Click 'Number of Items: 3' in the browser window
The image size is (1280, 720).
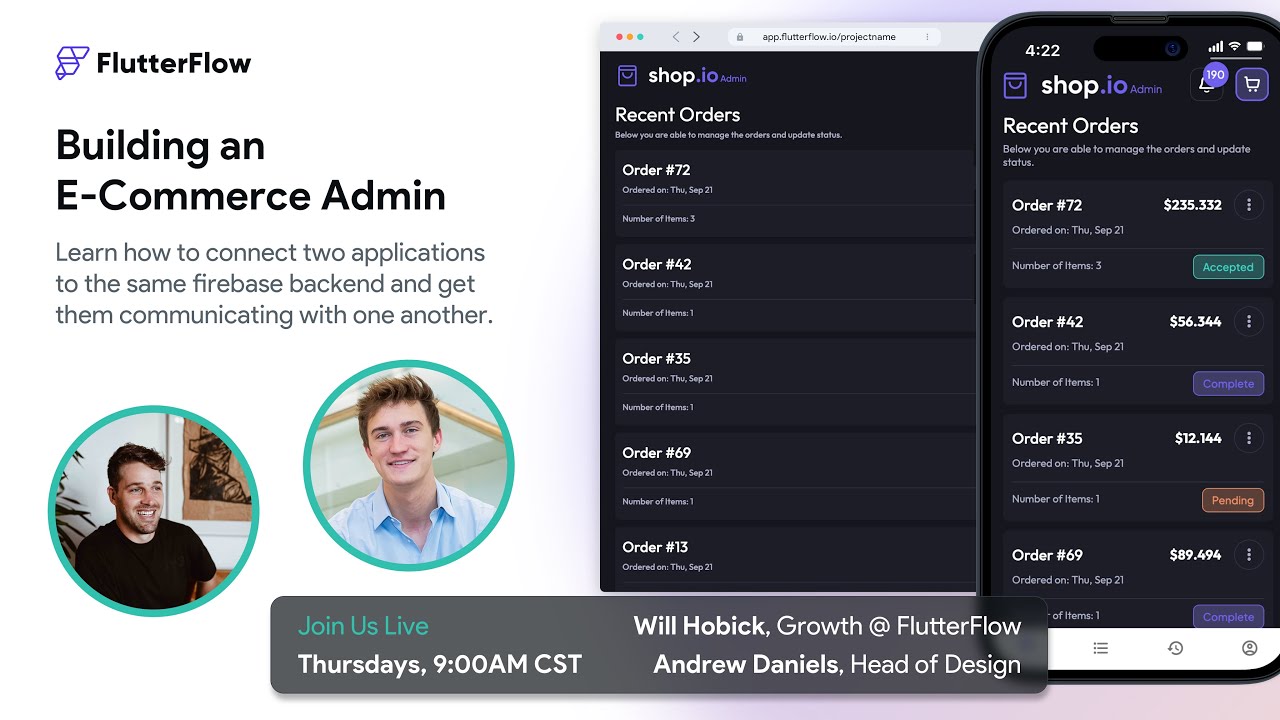658,219
